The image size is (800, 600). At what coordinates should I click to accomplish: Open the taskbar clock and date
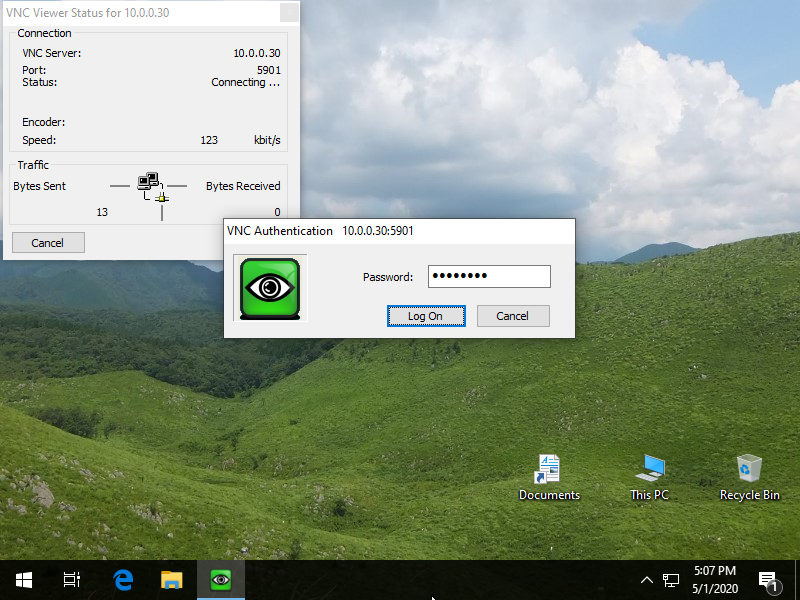click(x=714, y=580)
